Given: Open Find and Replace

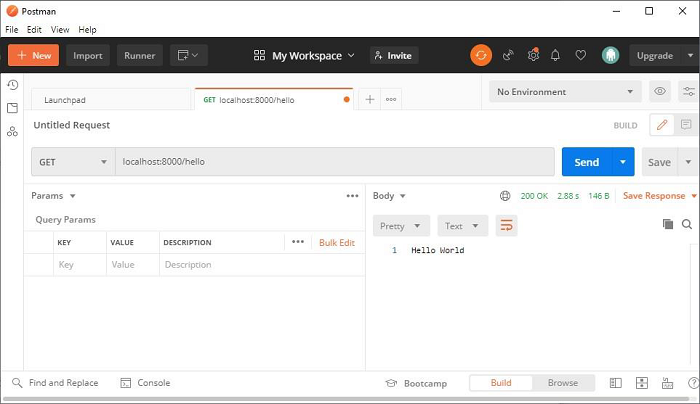Looking at the screenshot, I should tap(55, 383).
